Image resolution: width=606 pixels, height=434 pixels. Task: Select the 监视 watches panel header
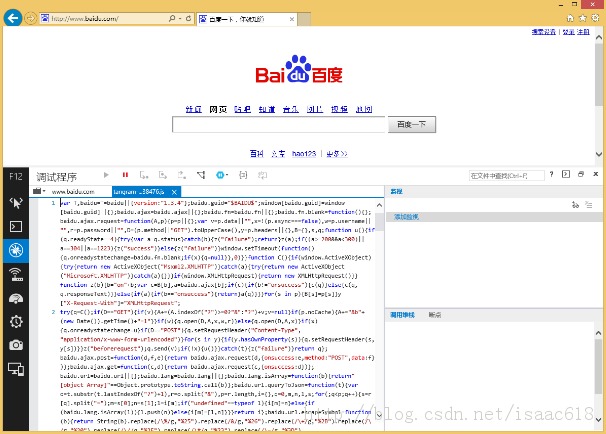click(x=397, y=191)
